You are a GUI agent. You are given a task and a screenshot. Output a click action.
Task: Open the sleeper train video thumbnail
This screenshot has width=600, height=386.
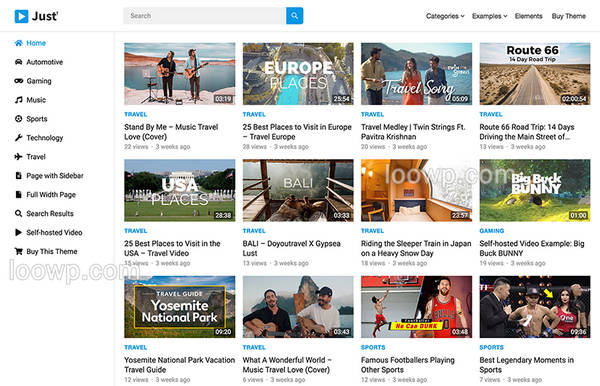click(416, 190)
